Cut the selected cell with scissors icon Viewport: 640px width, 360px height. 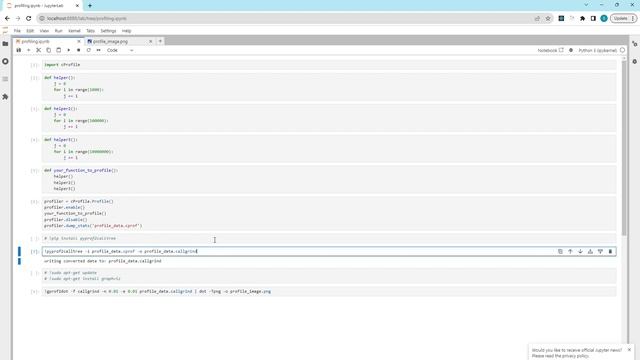[x=39, y=50]
